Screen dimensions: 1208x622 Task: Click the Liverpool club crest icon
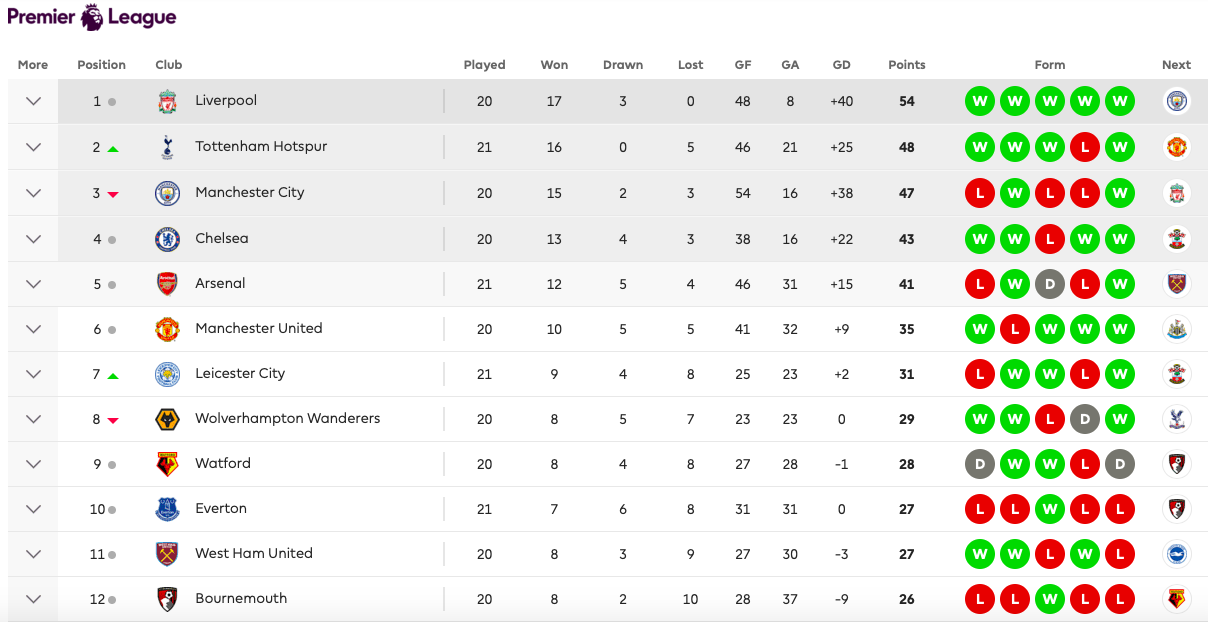167,101
